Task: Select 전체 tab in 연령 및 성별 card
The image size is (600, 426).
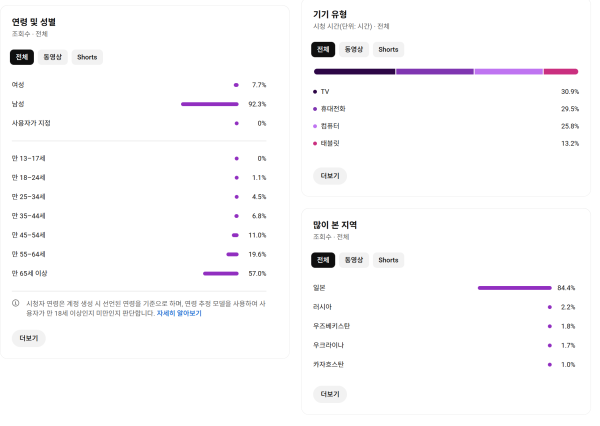Action: 22,57
